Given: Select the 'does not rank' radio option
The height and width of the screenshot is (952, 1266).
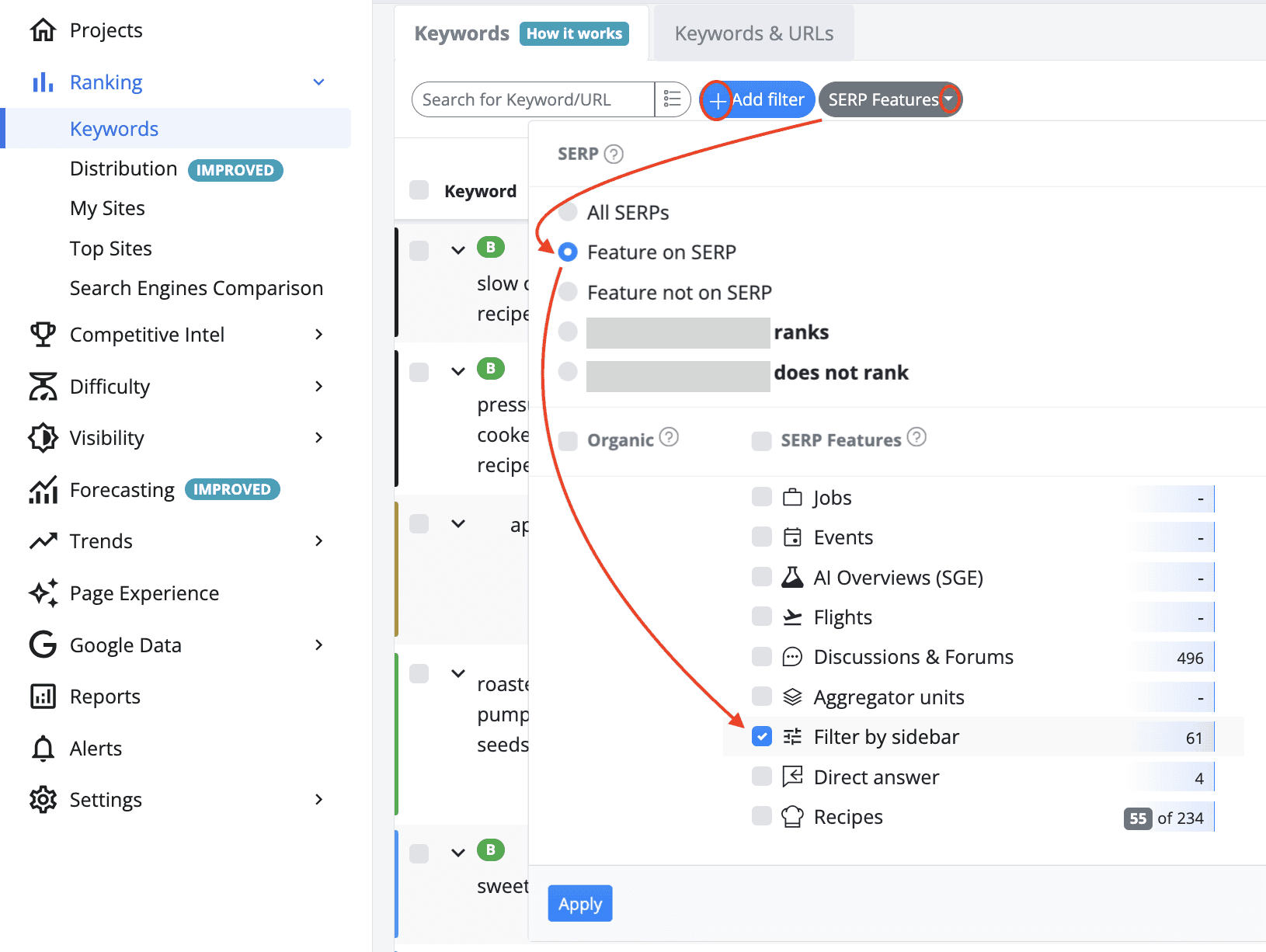Looking at the screenshot, I should pos(568,372).
